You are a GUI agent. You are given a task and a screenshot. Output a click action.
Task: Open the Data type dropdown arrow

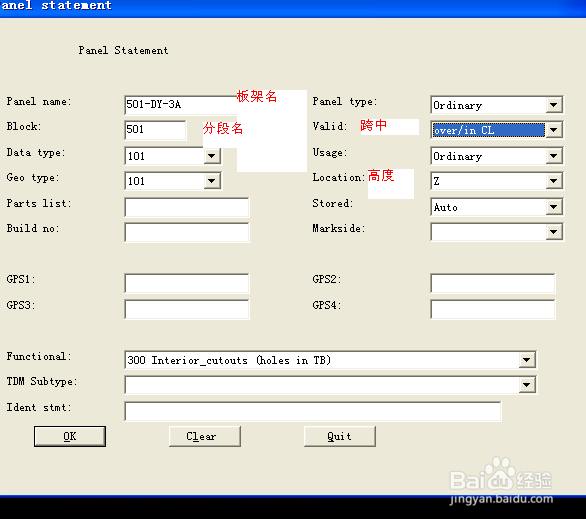click(x=212, y=156)
